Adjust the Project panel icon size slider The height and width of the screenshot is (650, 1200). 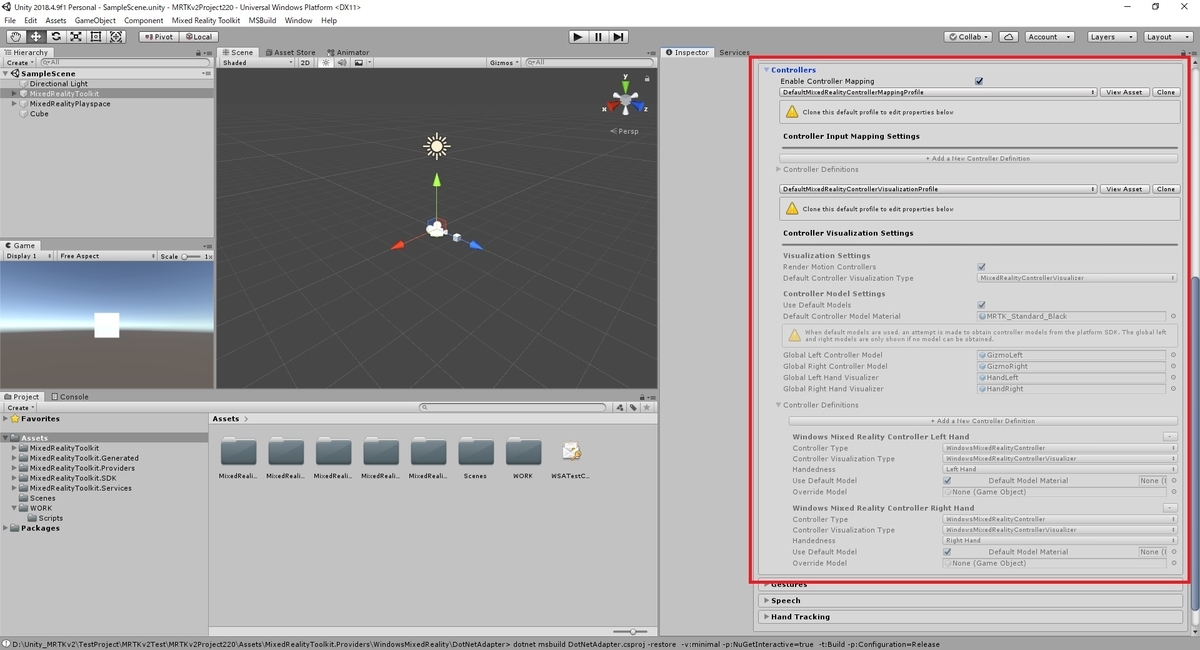tap(632, 632)
